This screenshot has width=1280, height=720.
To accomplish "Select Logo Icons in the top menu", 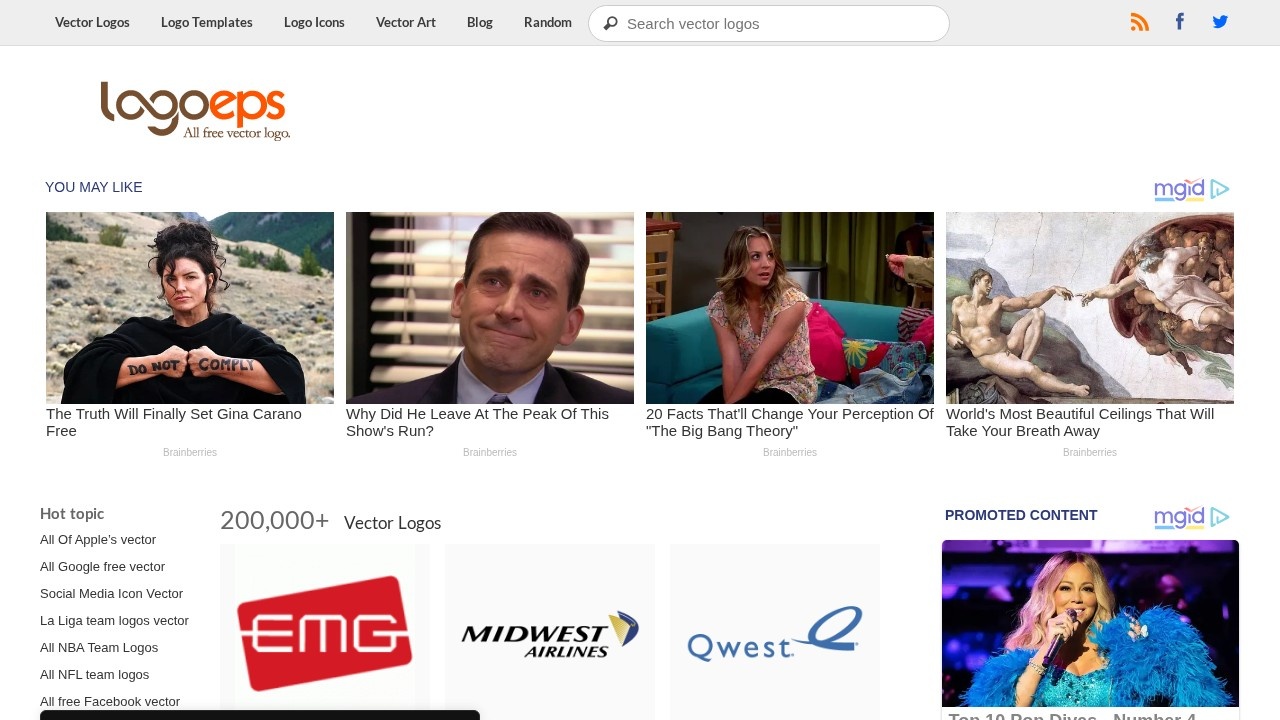I will (x=314, y=22).
